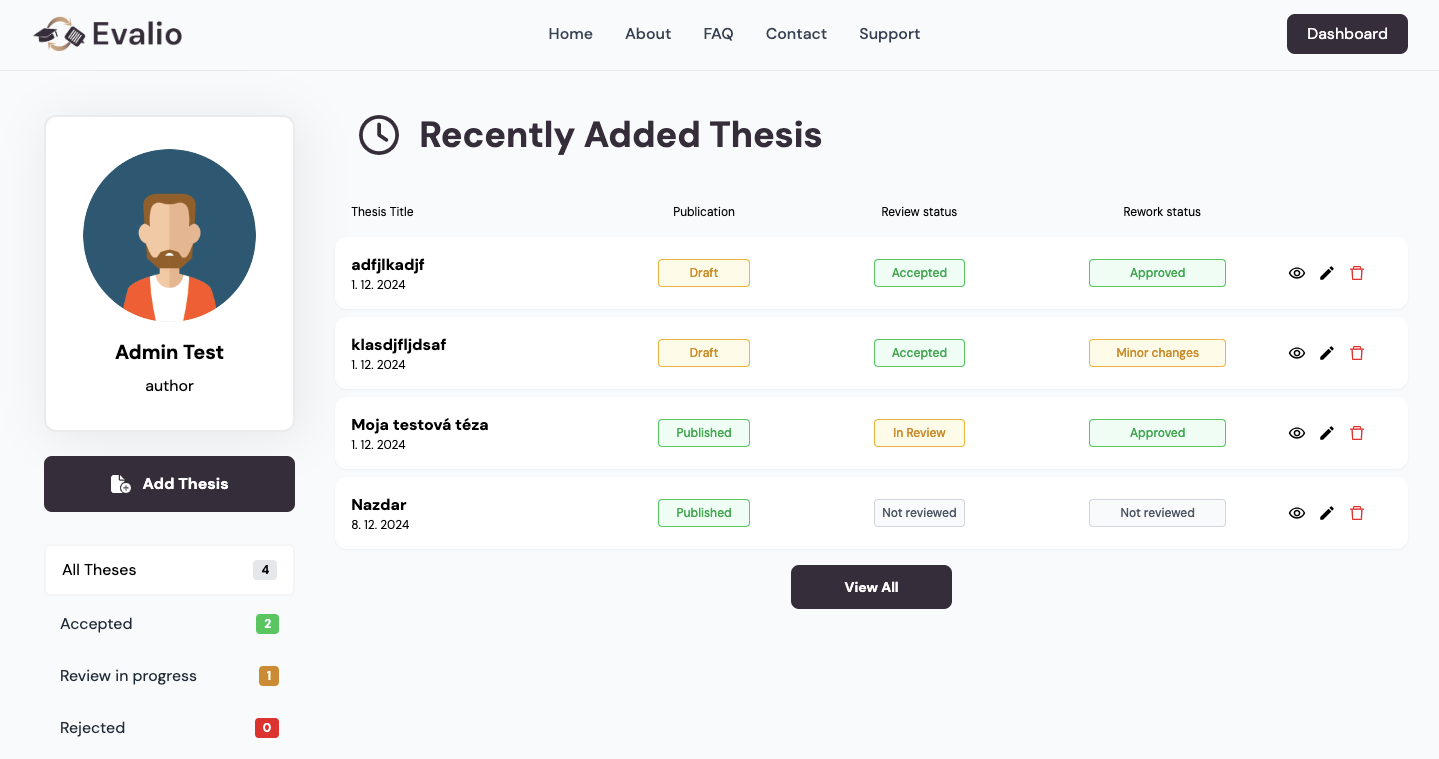Filter by Accepted theses
Image resolution: width=1439 pixels, height=759 pixels.
(x=169, y=624)
